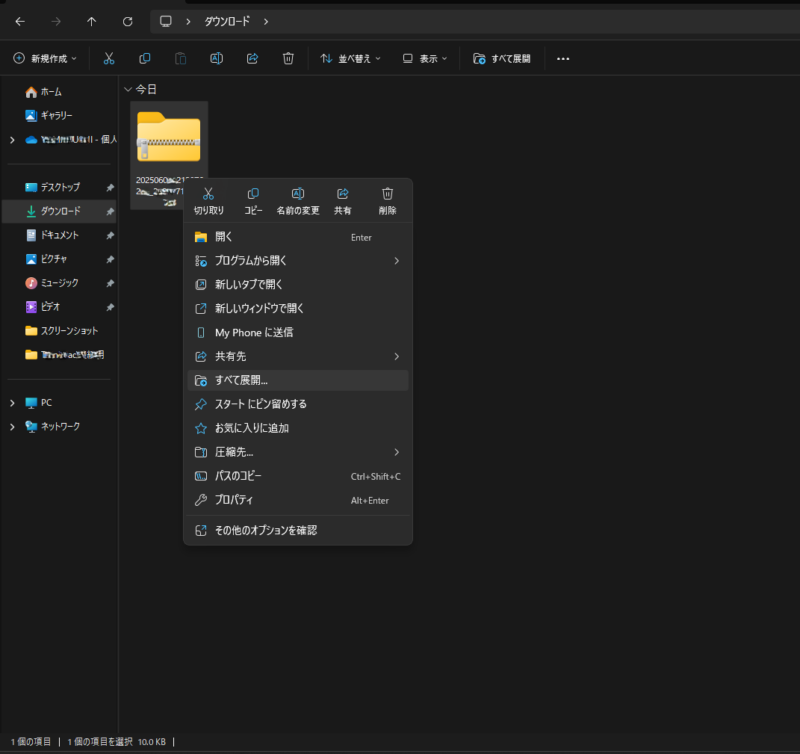Click pin icon beside ミュージック

click(110, 283)
